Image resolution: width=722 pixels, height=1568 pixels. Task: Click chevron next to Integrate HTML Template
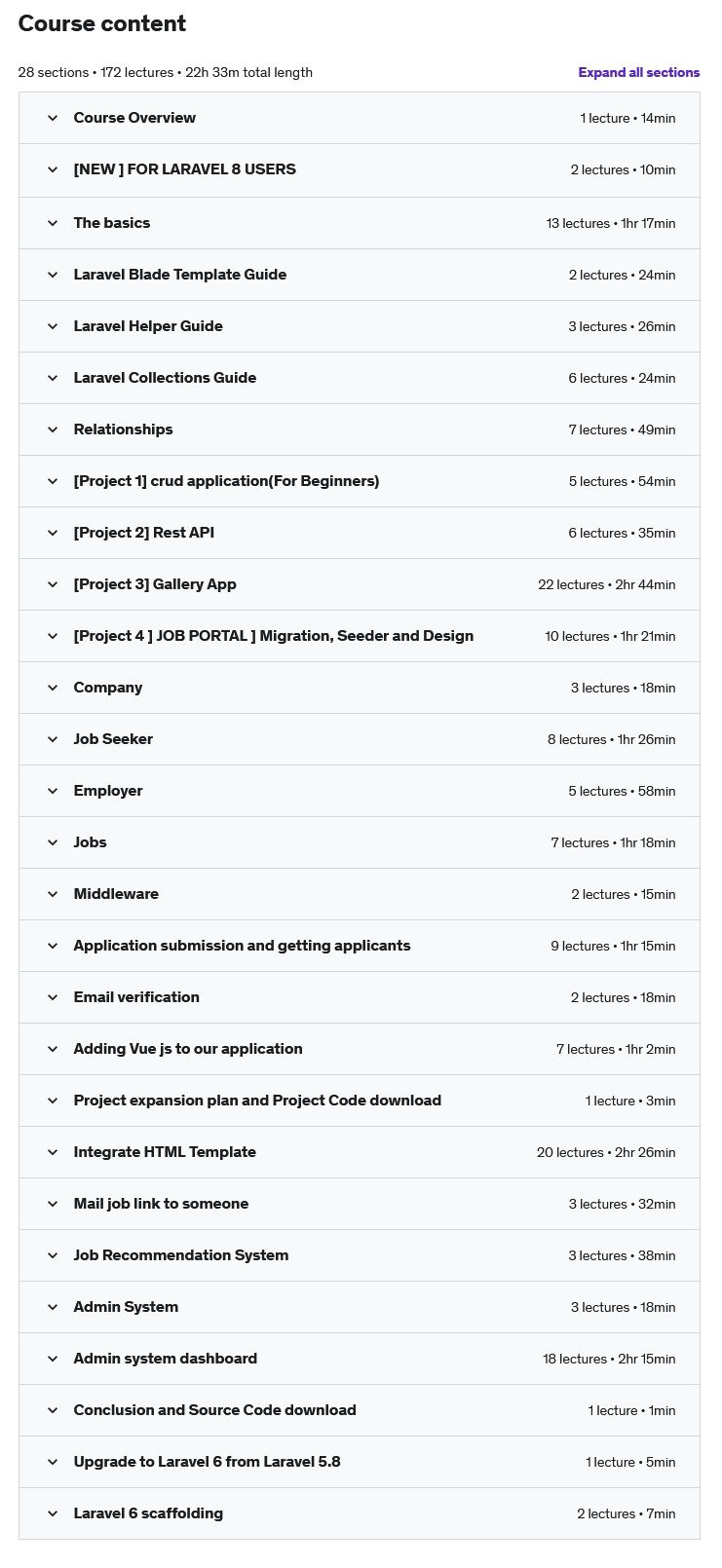click(53, 1152)
